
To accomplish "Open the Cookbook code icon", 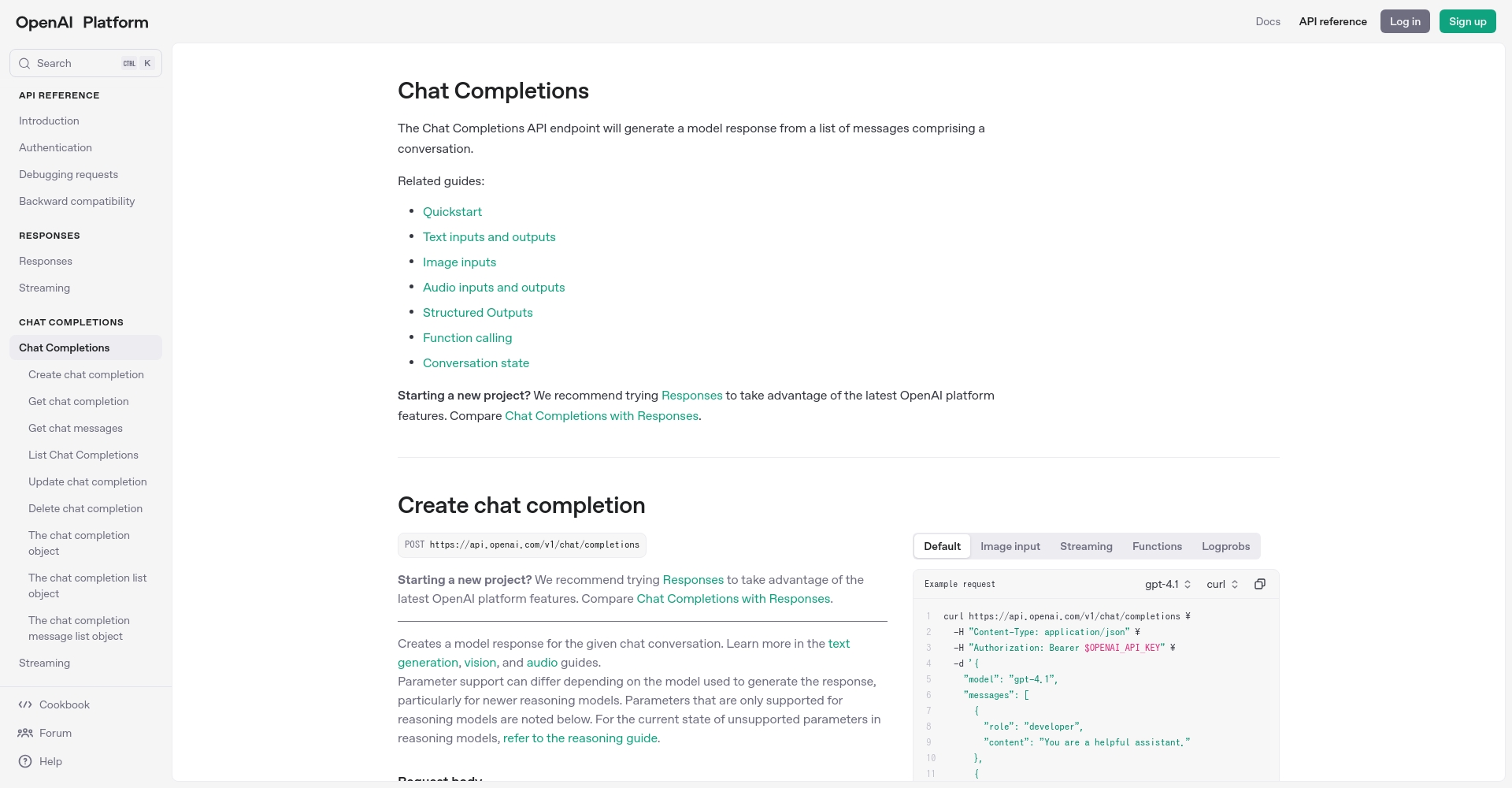I will click(x=25, y=704).
